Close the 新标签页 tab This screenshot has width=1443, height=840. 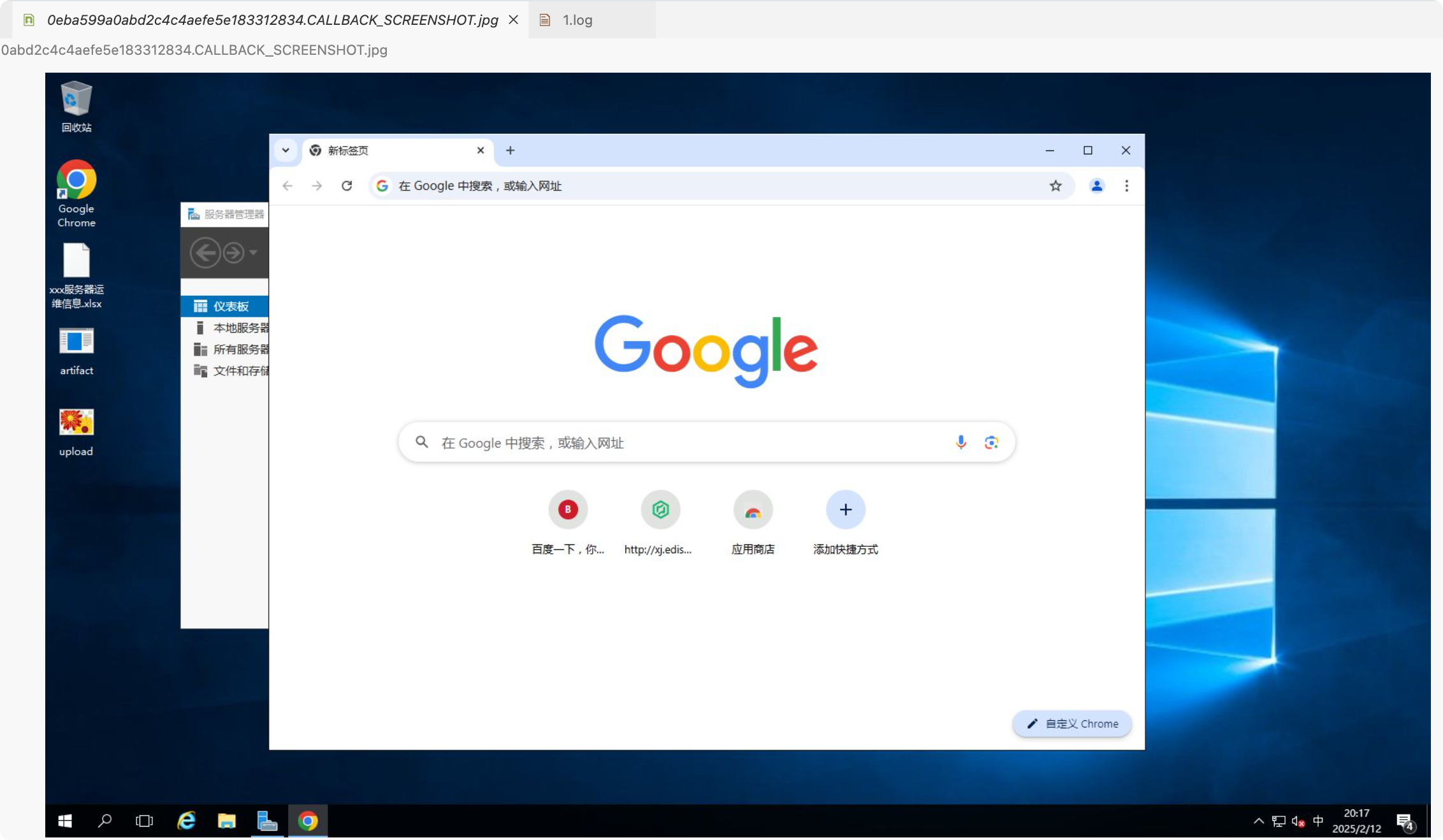tap(481, 150)
